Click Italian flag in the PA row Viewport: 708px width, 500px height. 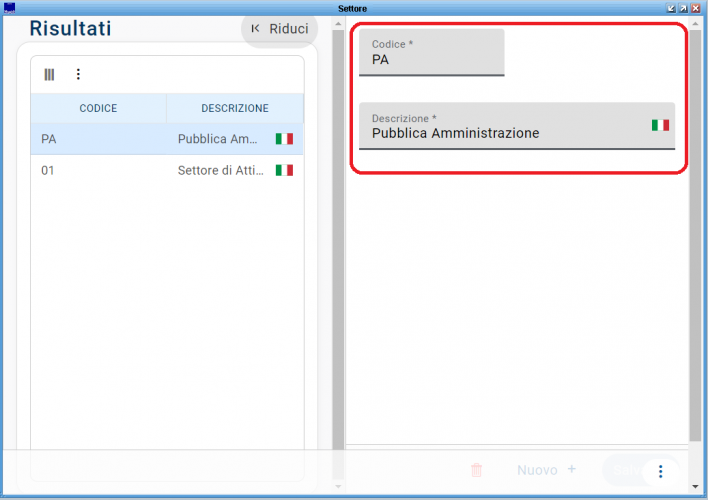[284, 139]
